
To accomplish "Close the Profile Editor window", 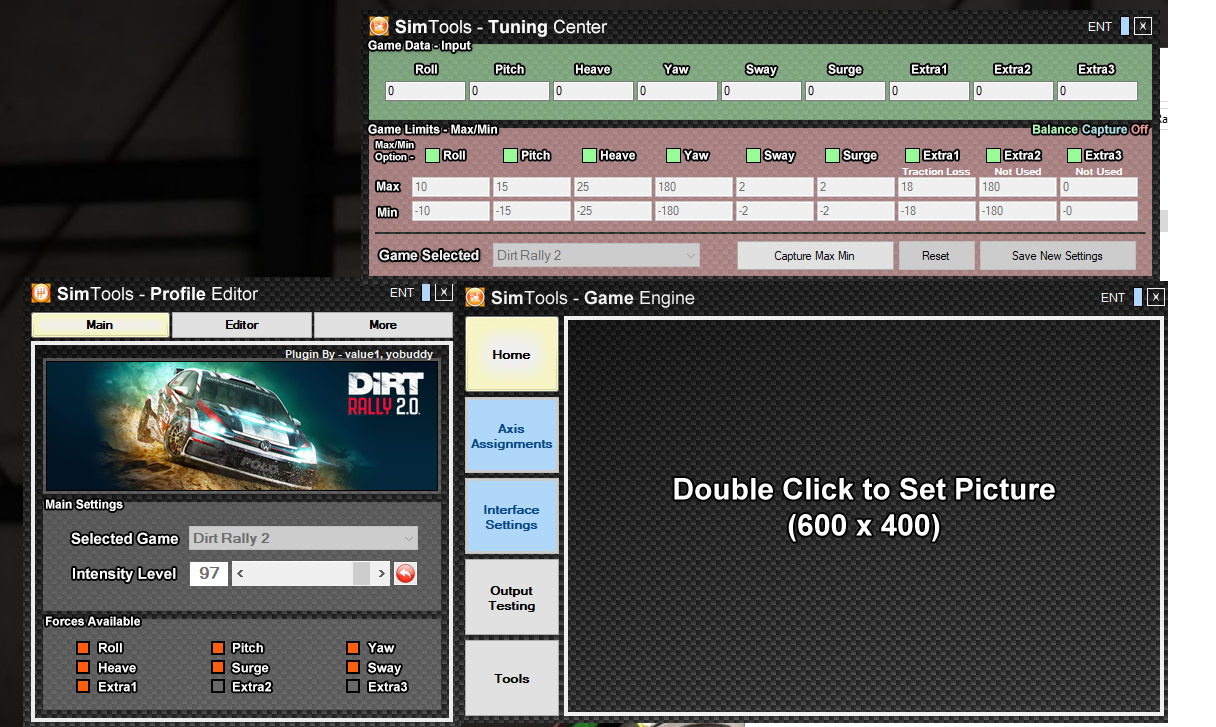I will coord(445,293).
